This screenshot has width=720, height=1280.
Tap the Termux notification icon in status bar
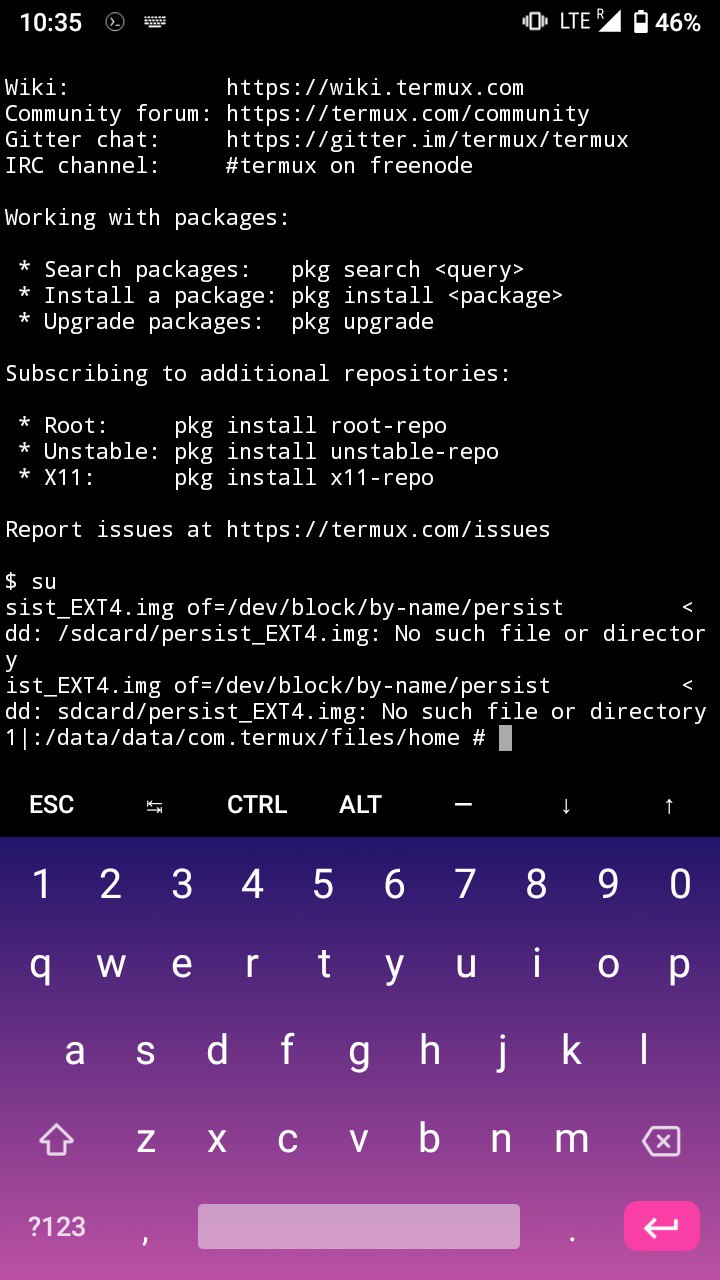[x=115, y=22]
